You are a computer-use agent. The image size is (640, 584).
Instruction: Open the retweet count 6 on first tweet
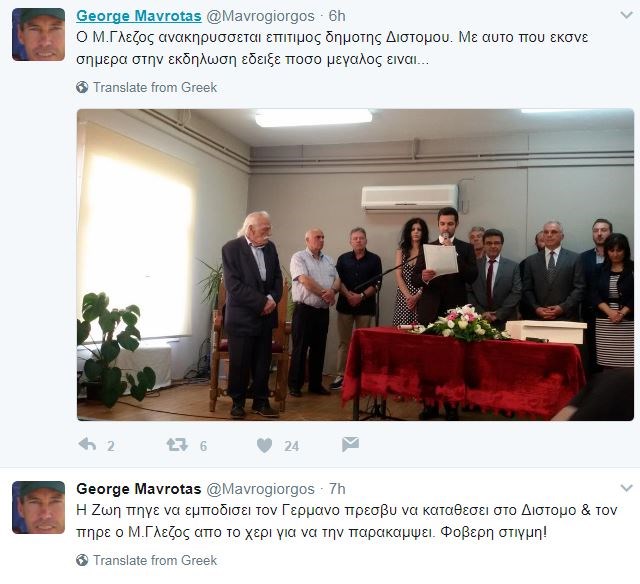pyautogui.click(x=203, y=446)
